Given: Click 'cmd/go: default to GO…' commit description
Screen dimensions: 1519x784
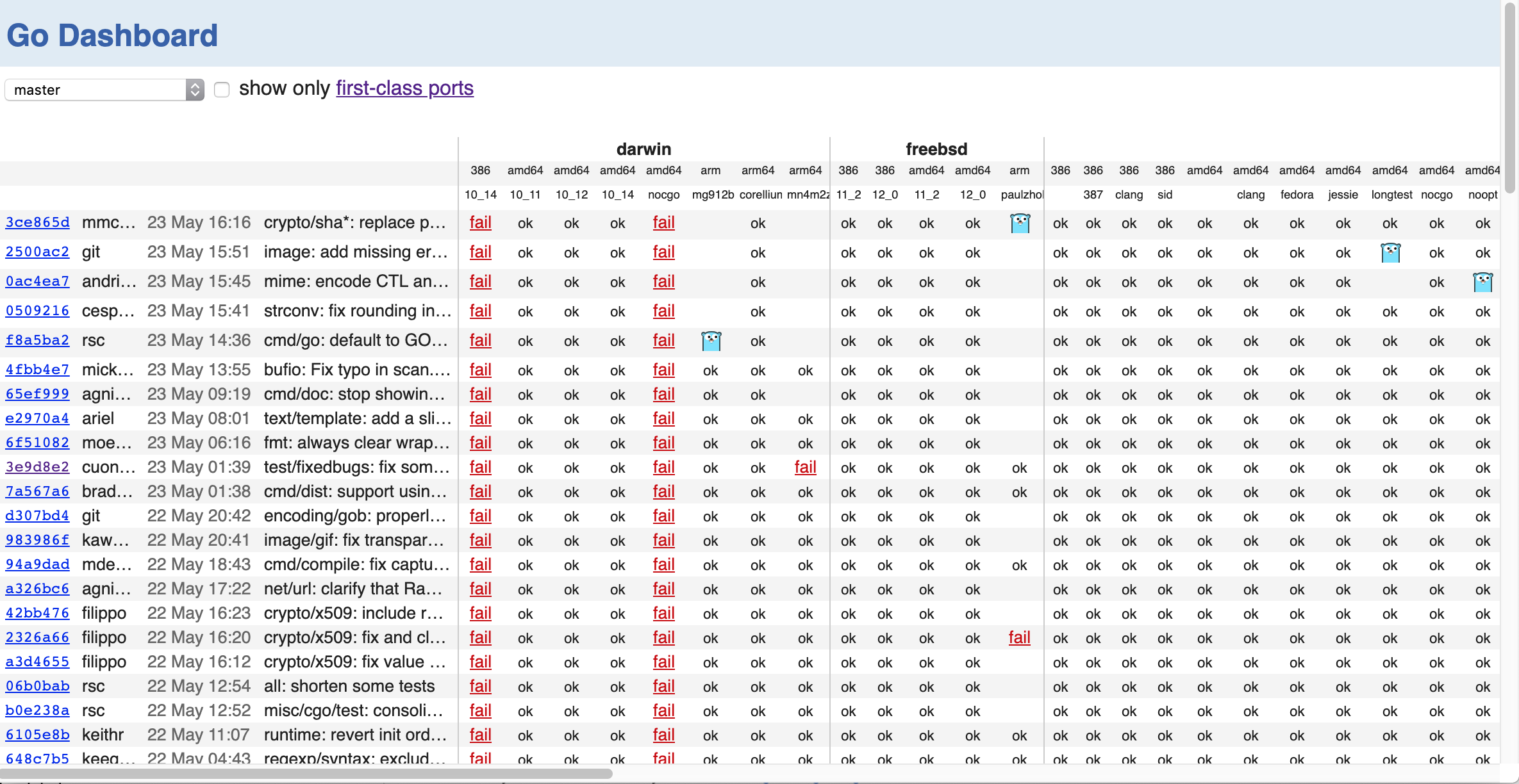Looking at the screenshot, I should pyautogui.click(x=356, y=340).
